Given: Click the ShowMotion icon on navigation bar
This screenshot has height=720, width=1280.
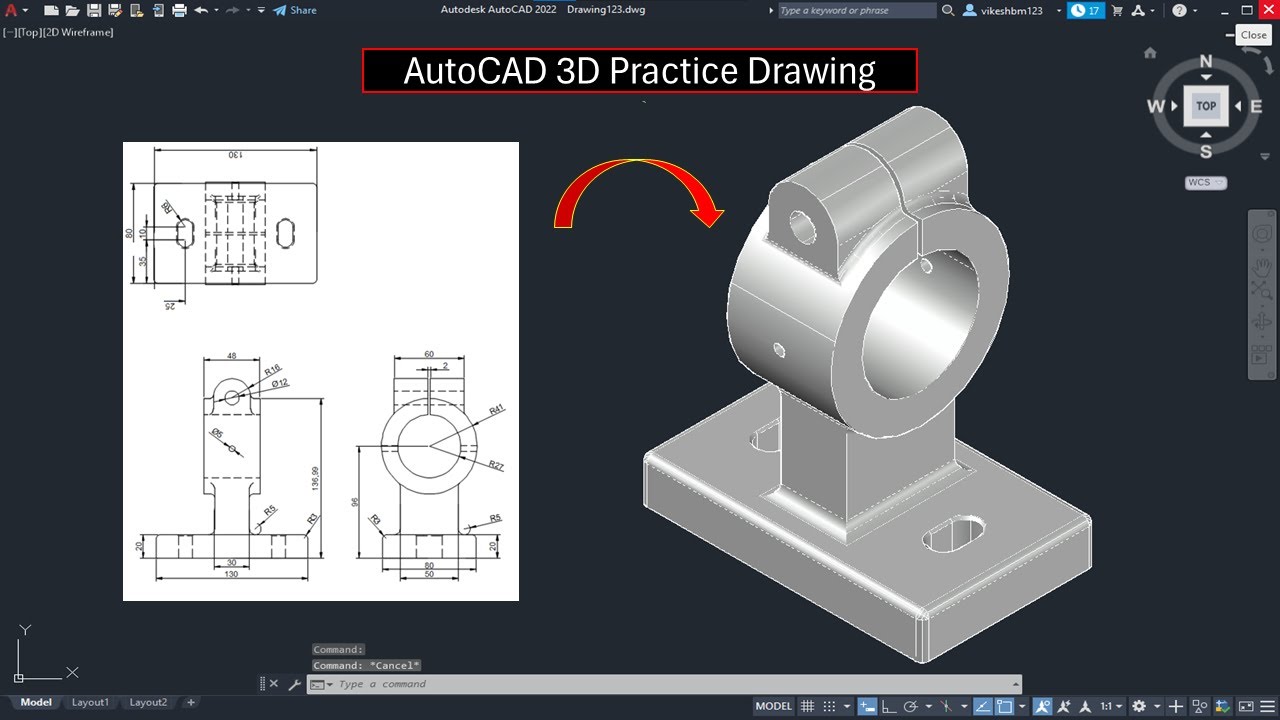Looking at the screenshot, I should pyautogui.click(x=1263, y=355).
